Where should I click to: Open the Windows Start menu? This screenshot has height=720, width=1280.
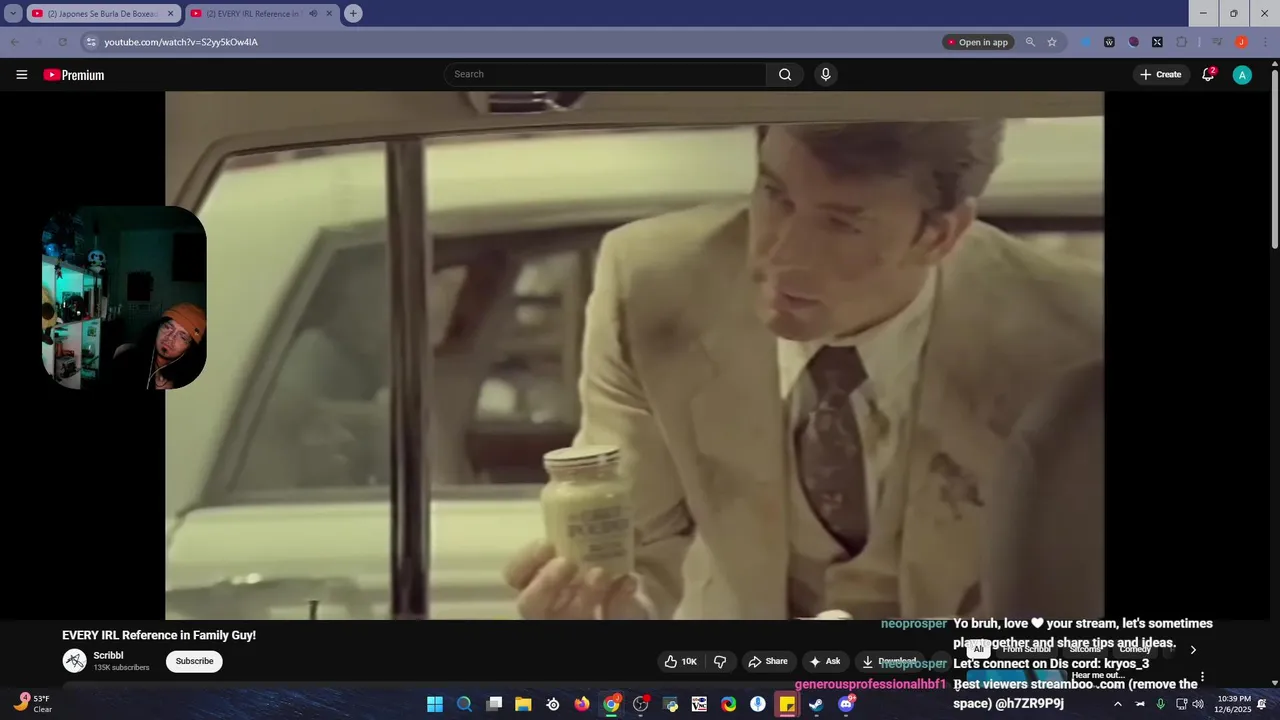click(435, 704)
